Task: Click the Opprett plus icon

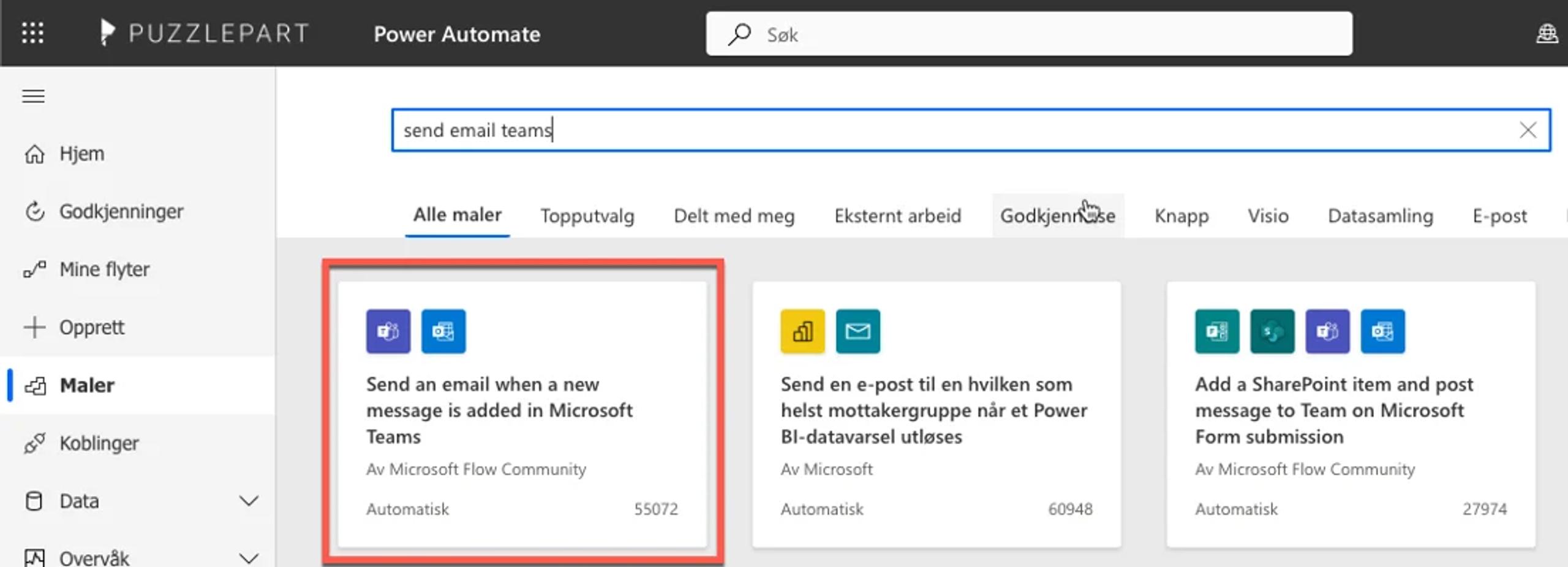Action: (x=34, y=328)
